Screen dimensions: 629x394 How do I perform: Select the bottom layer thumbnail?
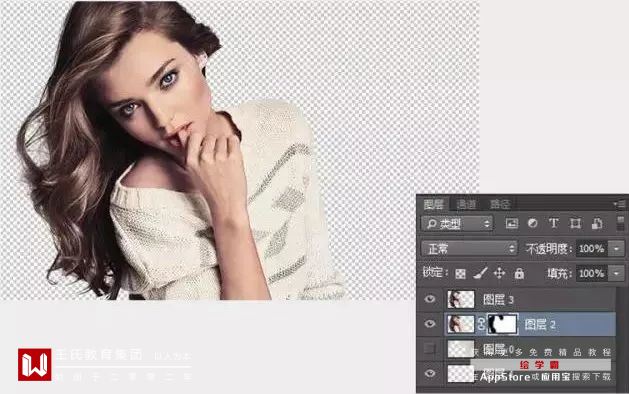point(461,374)
